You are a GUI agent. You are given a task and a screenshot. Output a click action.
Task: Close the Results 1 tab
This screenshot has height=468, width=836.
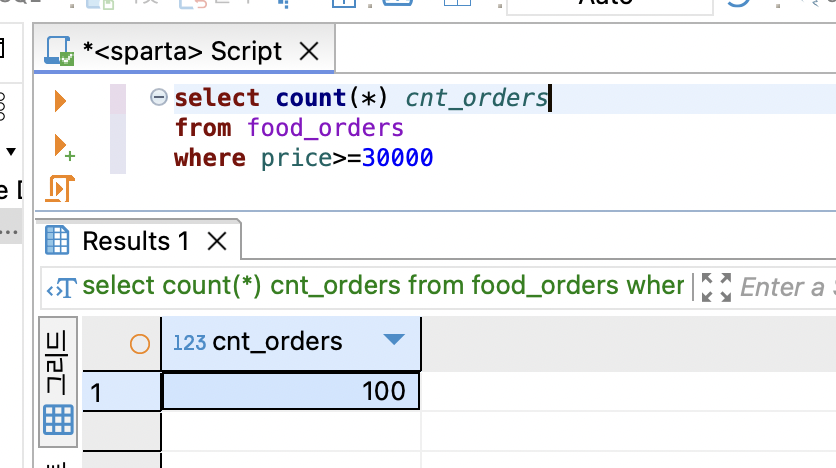pyautogui.click(x=217, y=241)
